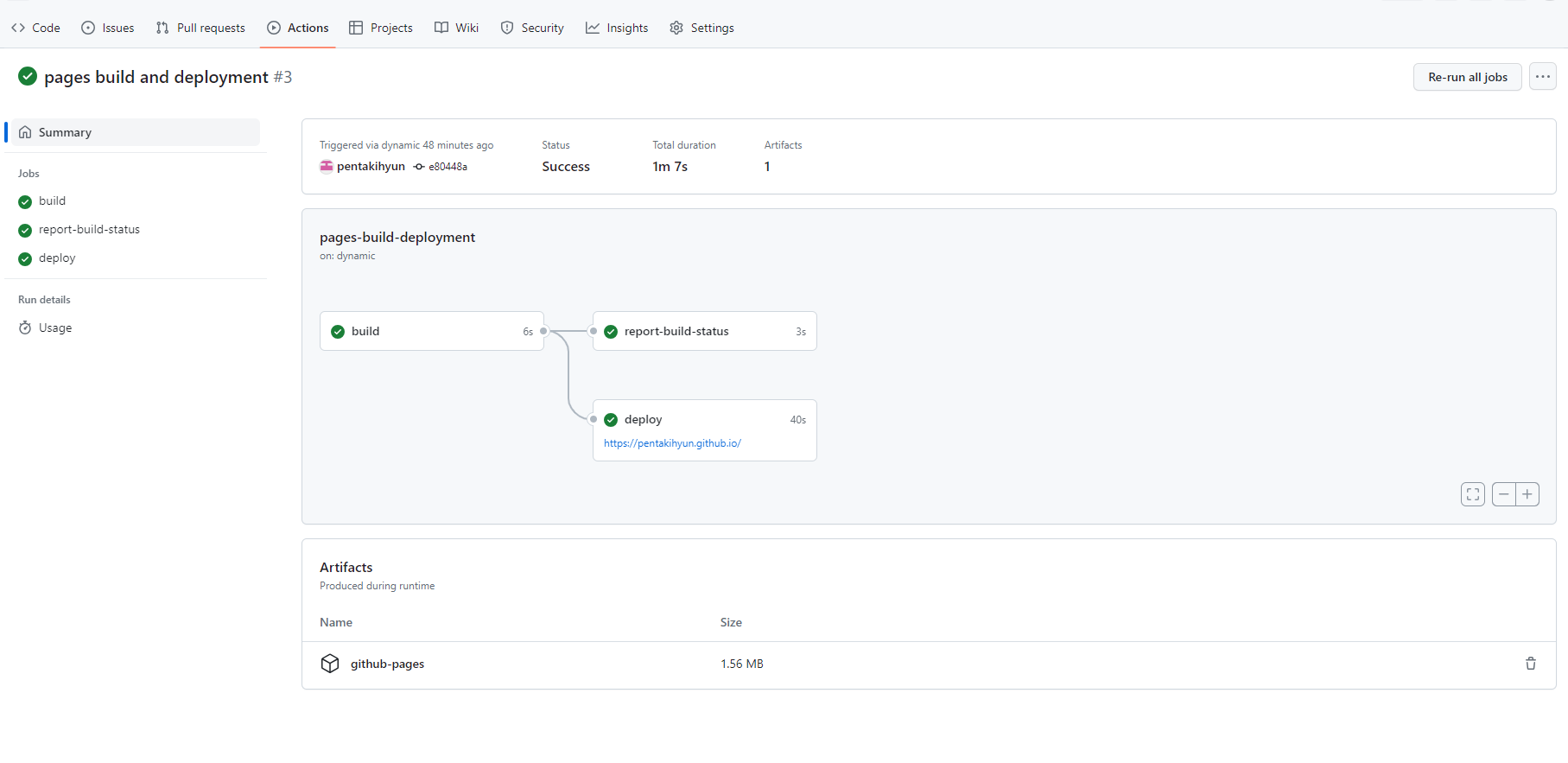
Task: Zoom in the workflow graph
Action: [x=1527, y=494]
